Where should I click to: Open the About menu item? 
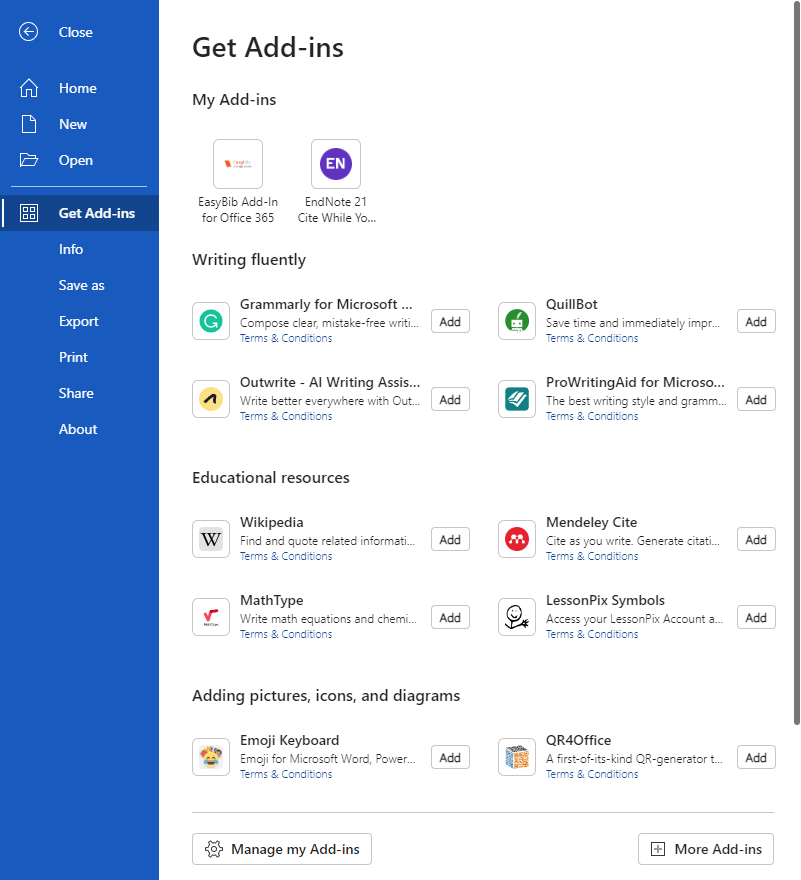79,429
